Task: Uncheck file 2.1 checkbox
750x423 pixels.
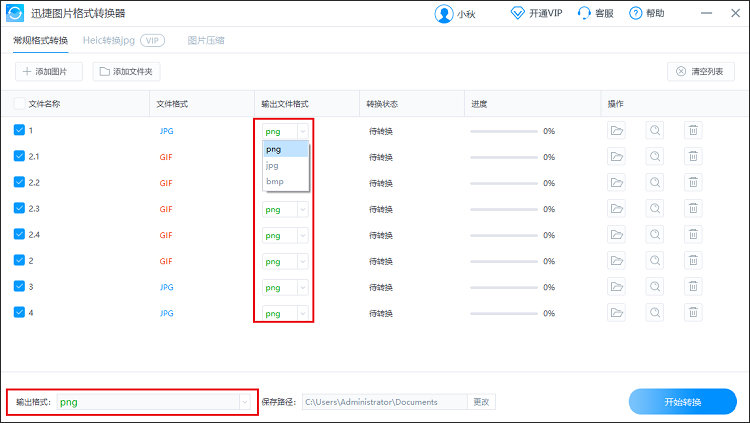Action: [x=19, y=156]
